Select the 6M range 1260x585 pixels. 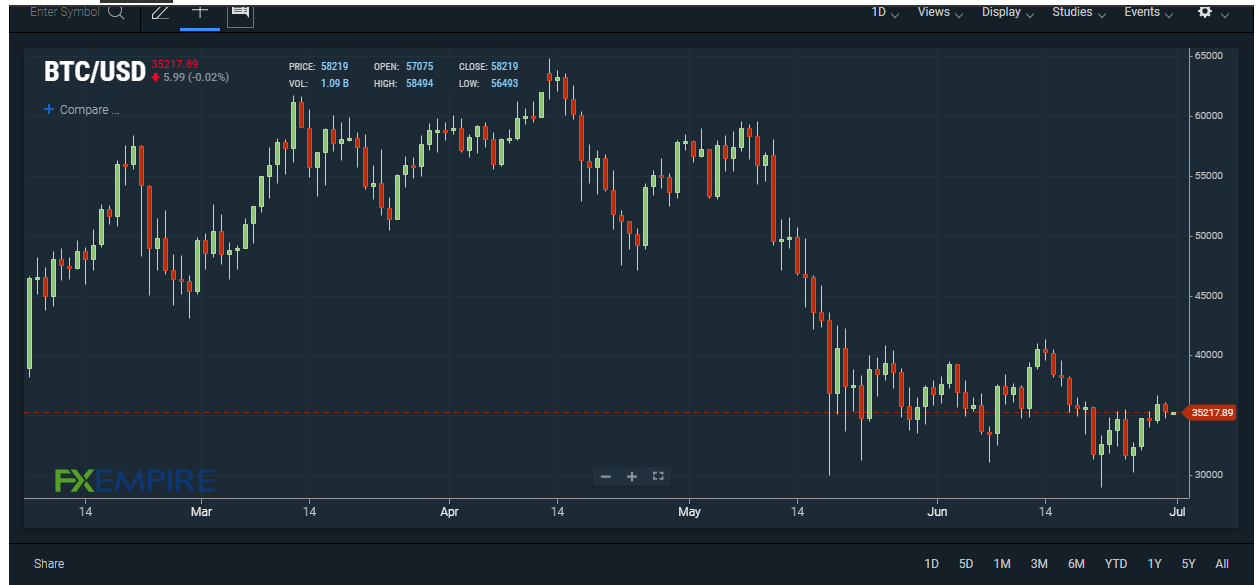click(x=1076, y=564)
